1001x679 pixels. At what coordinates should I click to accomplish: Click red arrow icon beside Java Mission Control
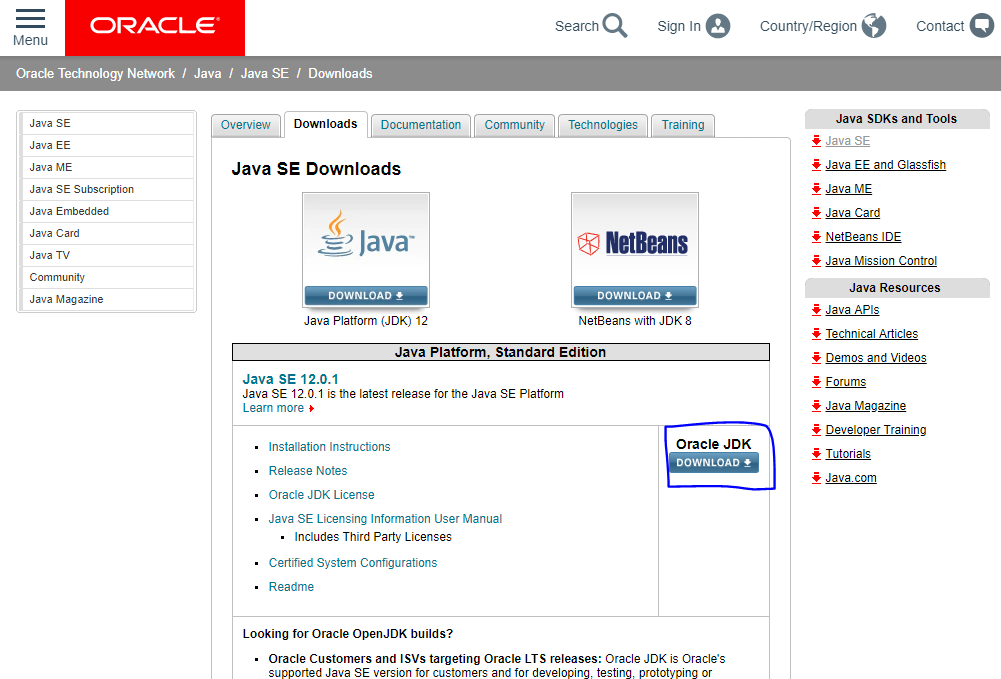point(816,260)
